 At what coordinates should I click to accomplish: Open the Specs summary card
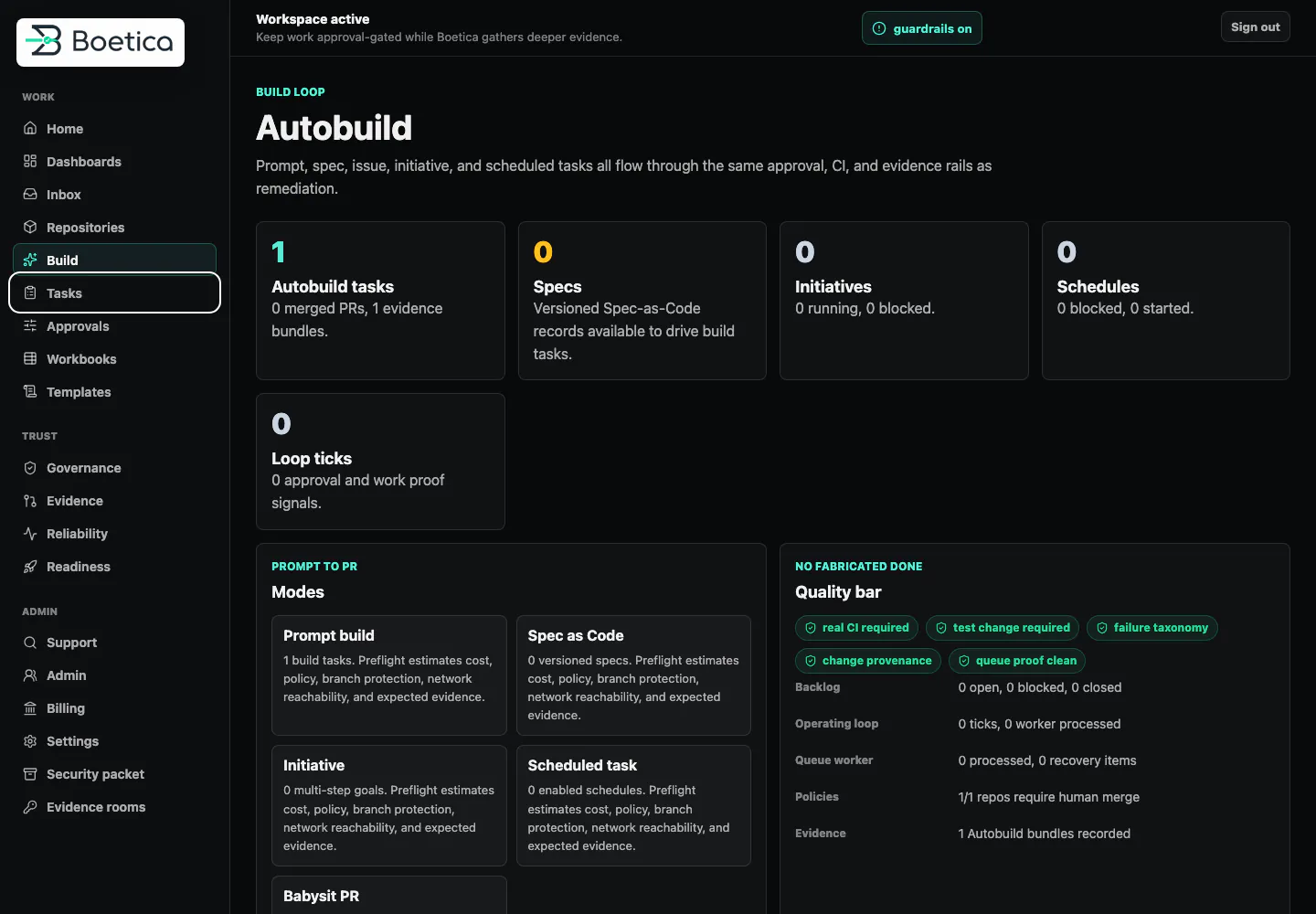click(x=642, y=301)
